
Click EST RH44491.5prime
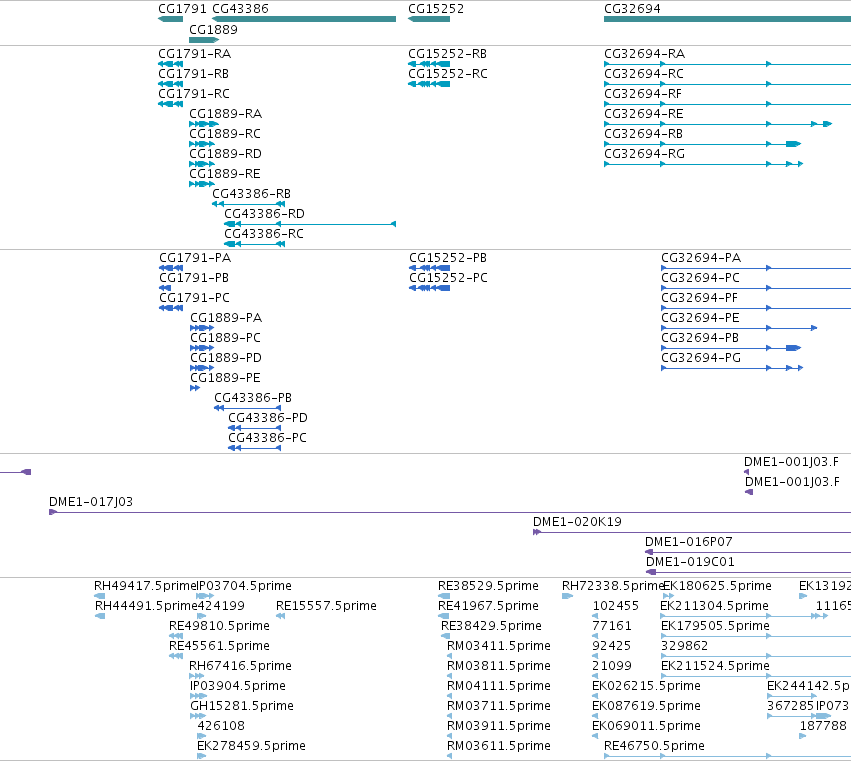(146, 606)
